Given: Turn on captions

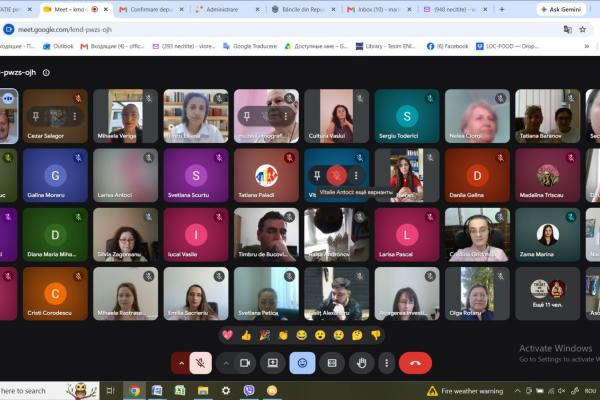Looking at the screenshot, I should 332,363.
